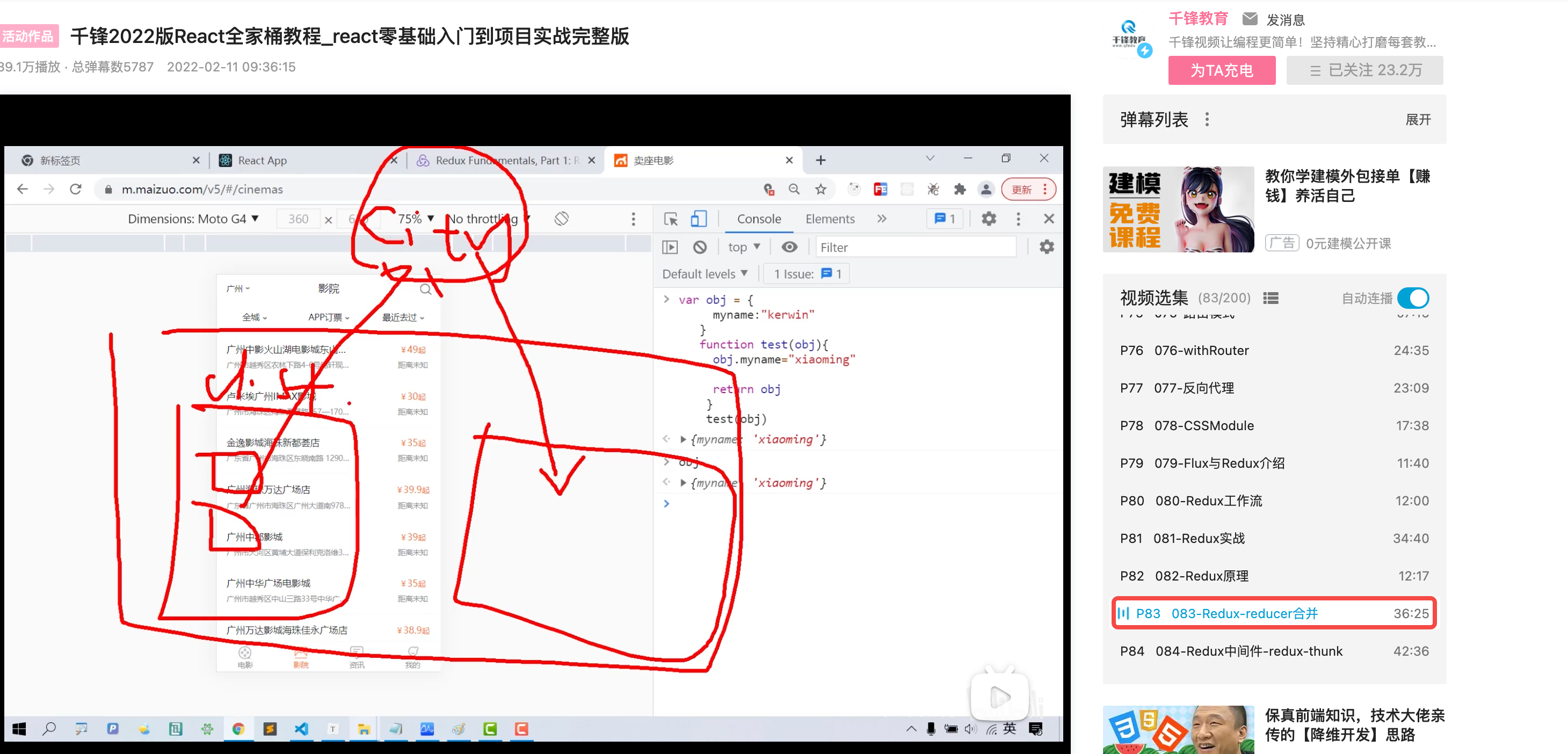Toggle the DevTools device toolbar icon
This screenshot has width=1568, height=754.
pyautogui.click(x=699, y=219)
